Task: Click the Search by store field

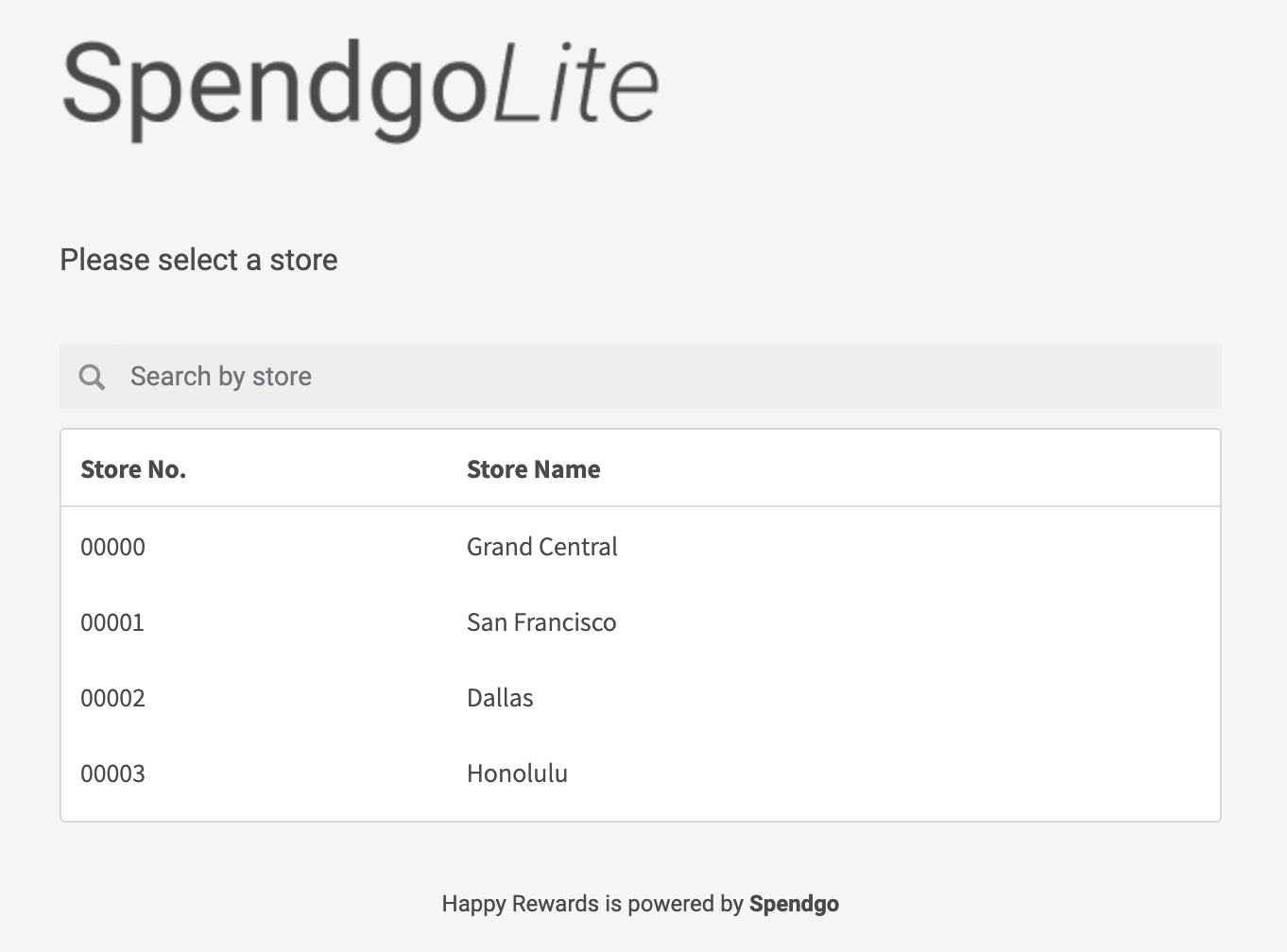Action: (x=661, y=377)
